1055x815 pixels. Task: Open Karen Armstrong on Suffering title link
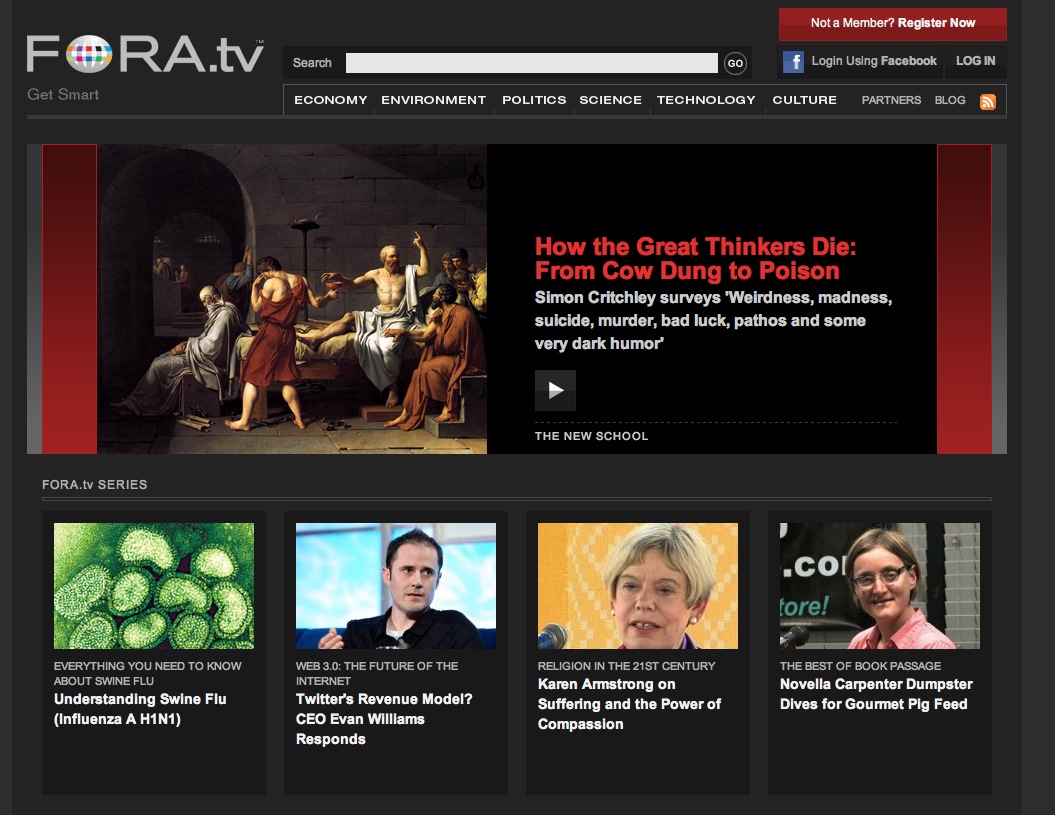(x=629, y=704)
